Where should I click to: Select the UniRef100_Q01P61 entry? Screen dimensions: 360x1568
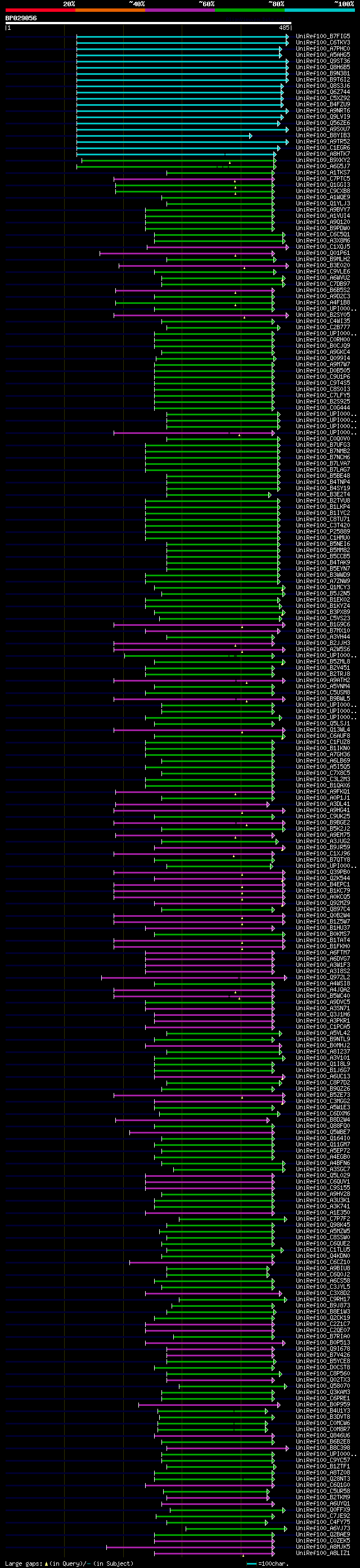pyautogui.click(x=323, y=253)
